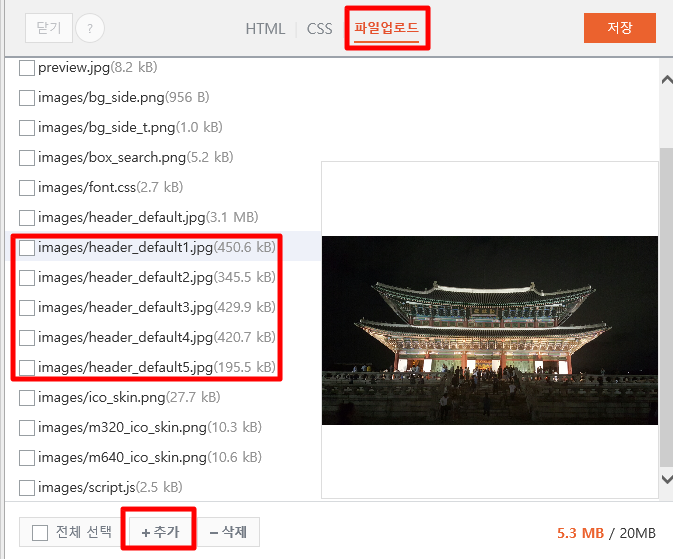Viewport: 673px width, 559px height.
Task: Click the + 추가 add button
Action: click(160, 532)
